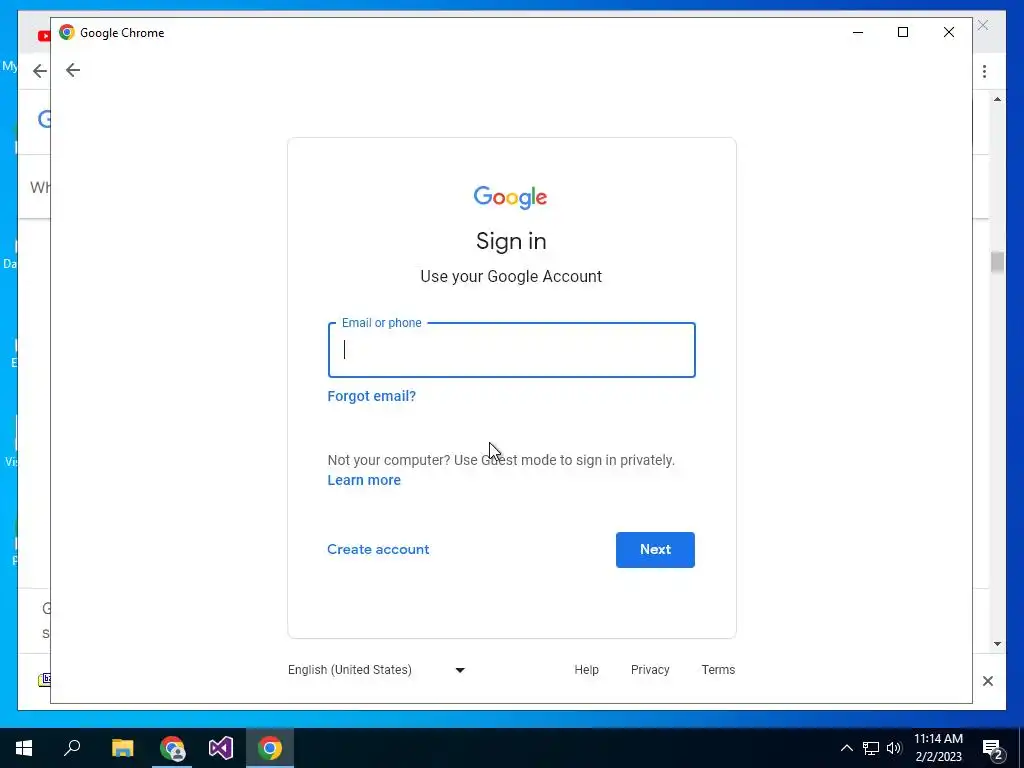Dismiss the bottom bar with the X in the background window
Screen dimensions: 1024x768
click(987, 681)
